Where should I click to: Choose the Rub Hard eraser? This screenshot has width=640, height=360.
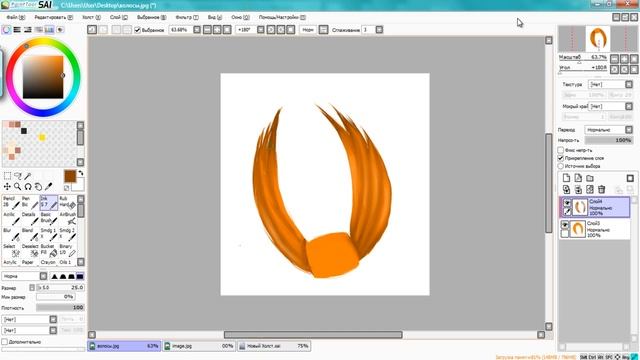(x=67, y=202)
